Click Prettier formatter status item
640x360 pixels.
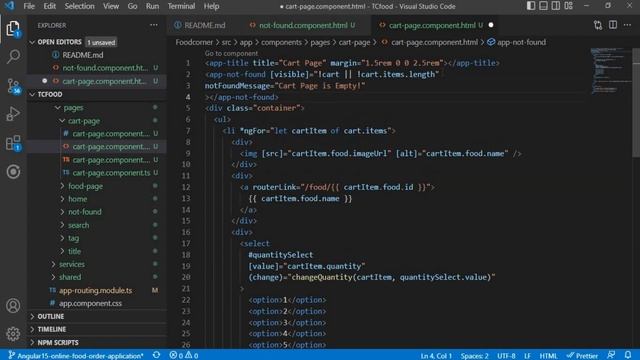582,356
